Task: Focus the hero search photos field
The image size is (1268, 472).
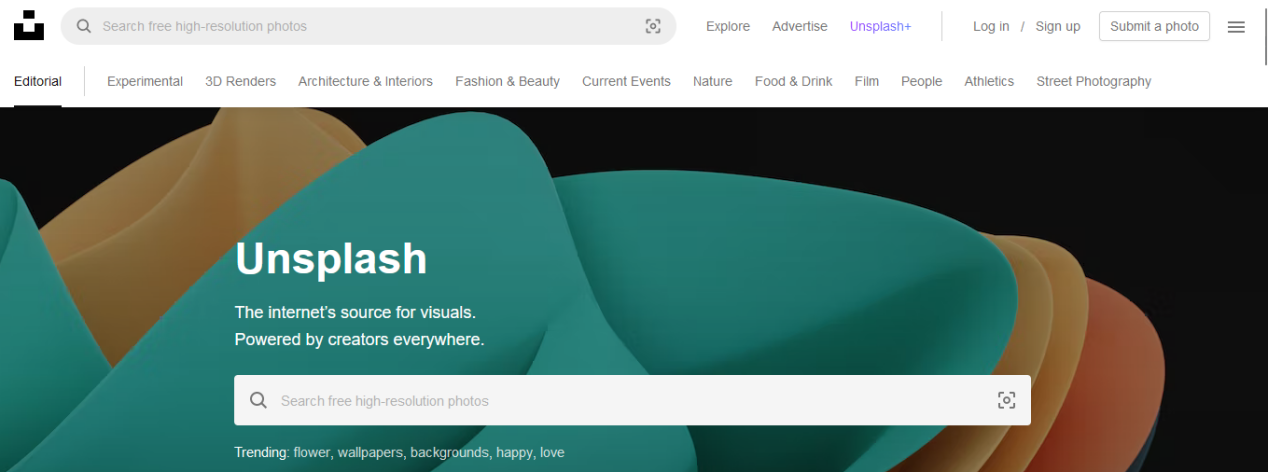Action: coord(632,400)
